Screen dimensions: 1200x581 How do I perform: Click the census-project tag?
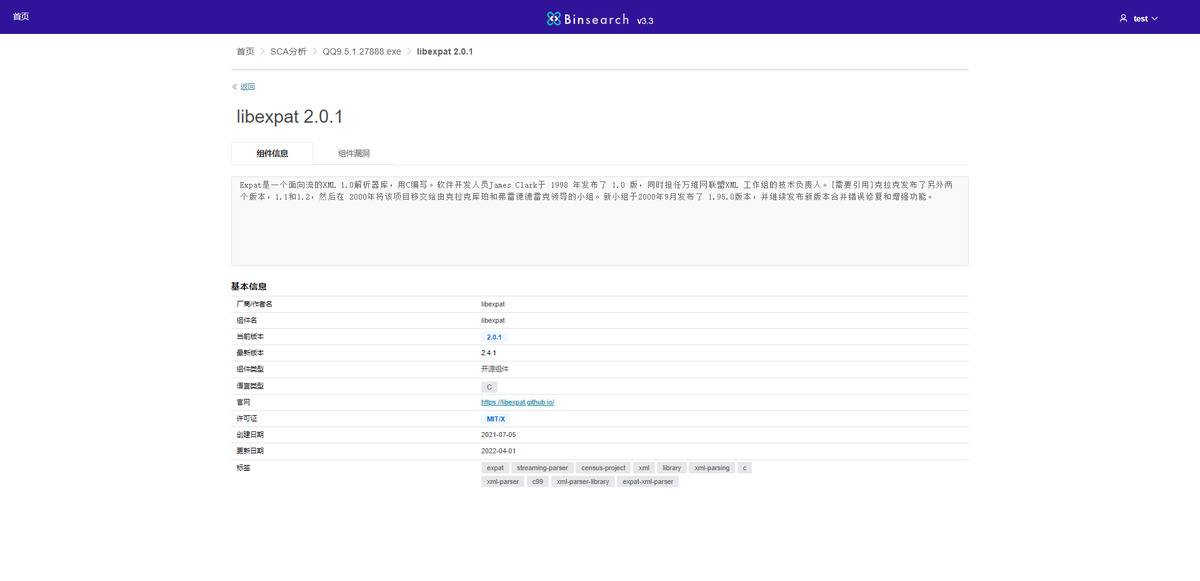point(602,467)
